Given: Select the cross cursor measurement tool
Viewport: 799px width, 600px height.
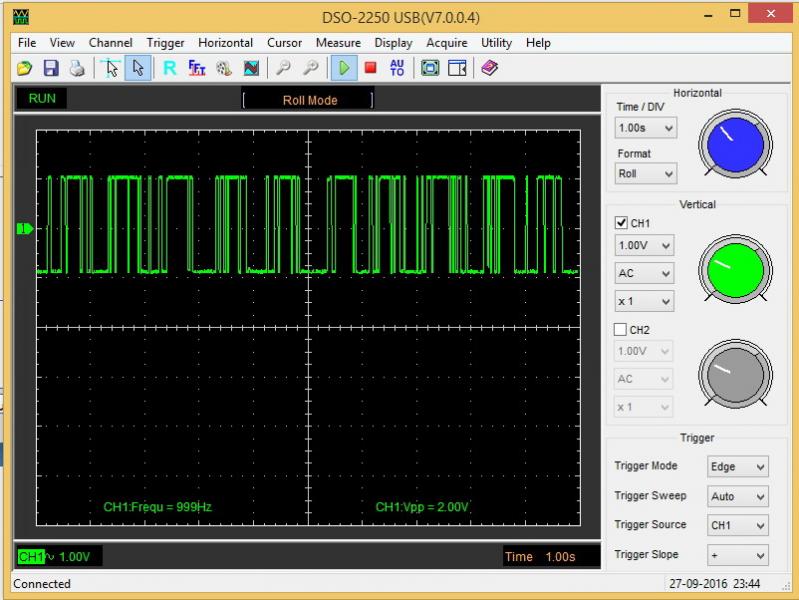Looking at the screenshot, I should [111, 68].
